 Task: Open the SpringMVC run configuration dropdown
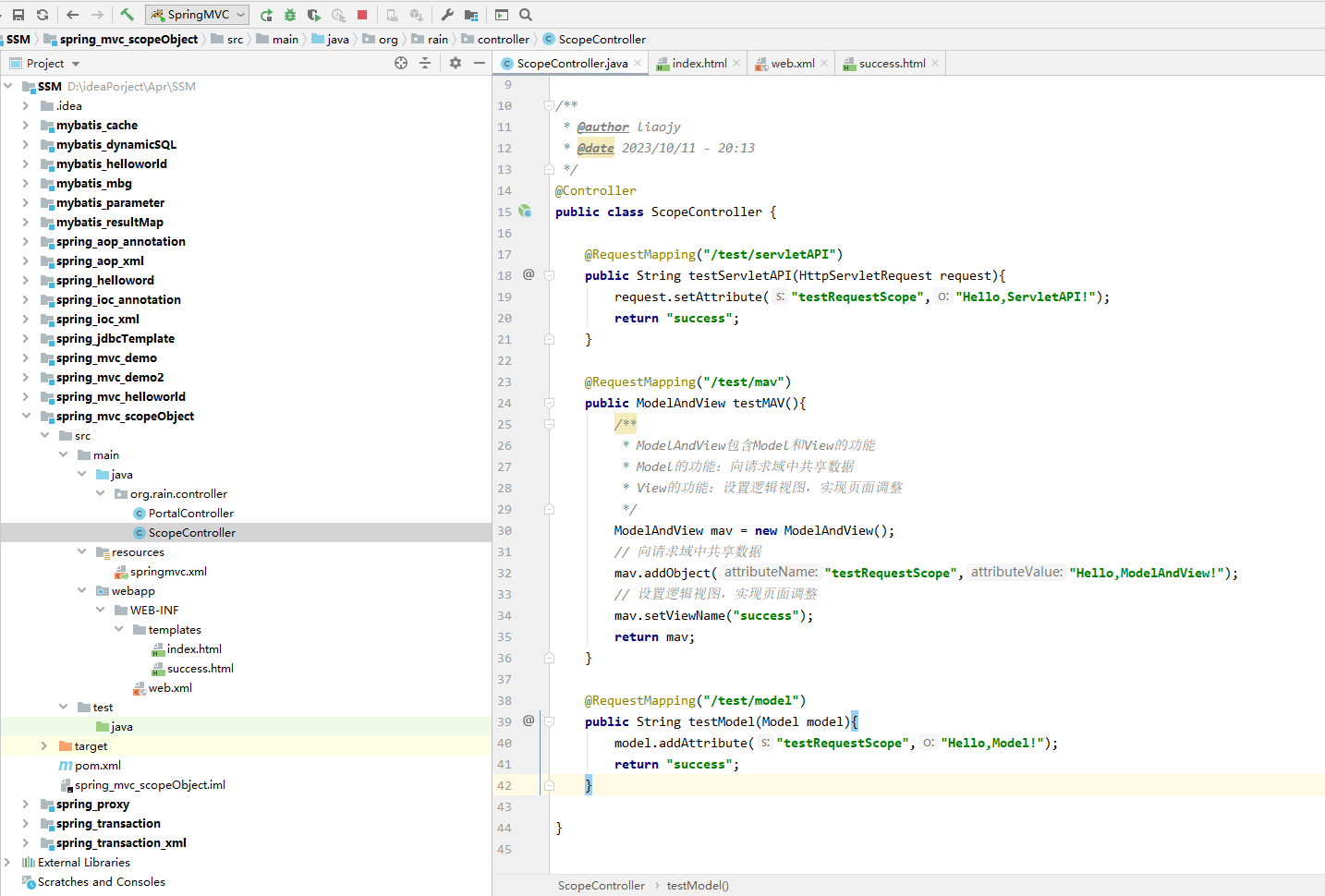click(198, 15)
